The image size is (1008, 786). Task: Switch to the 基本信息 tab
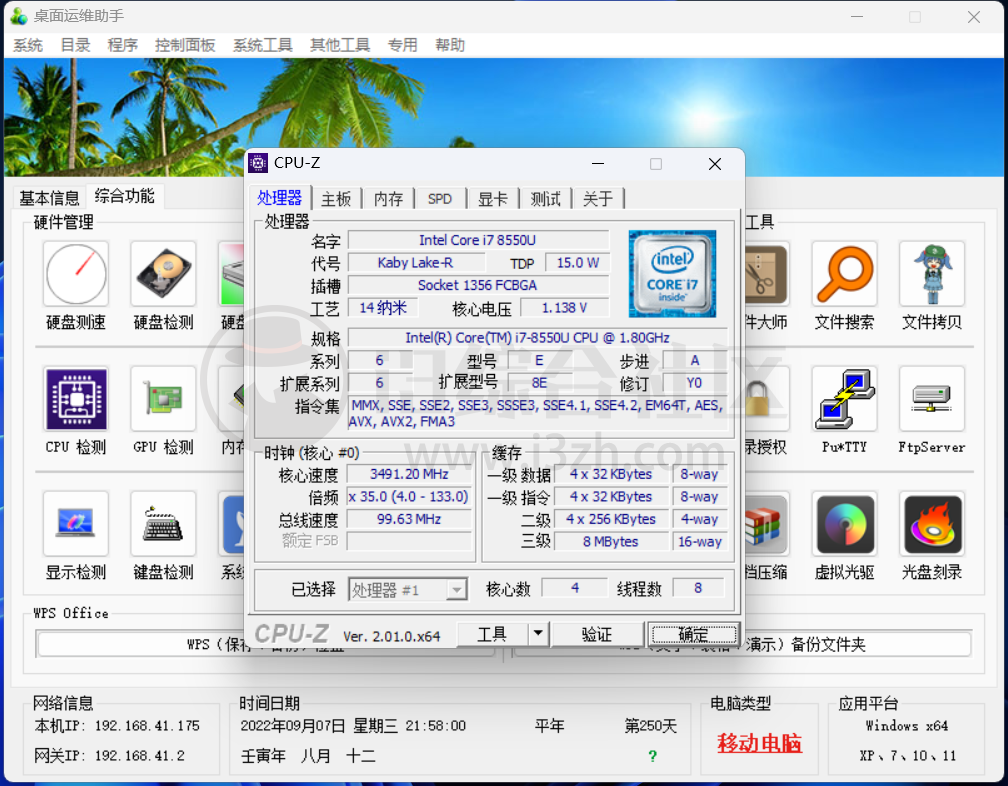pyautogui.click(x=50, y=197)
